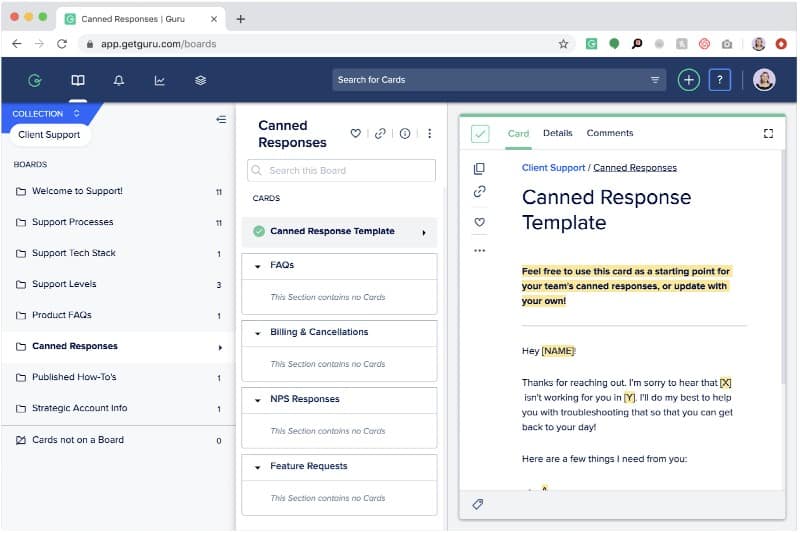Collapse the FAQs section
This screenshot has width=800, height=533.
[x=258, y=266]
